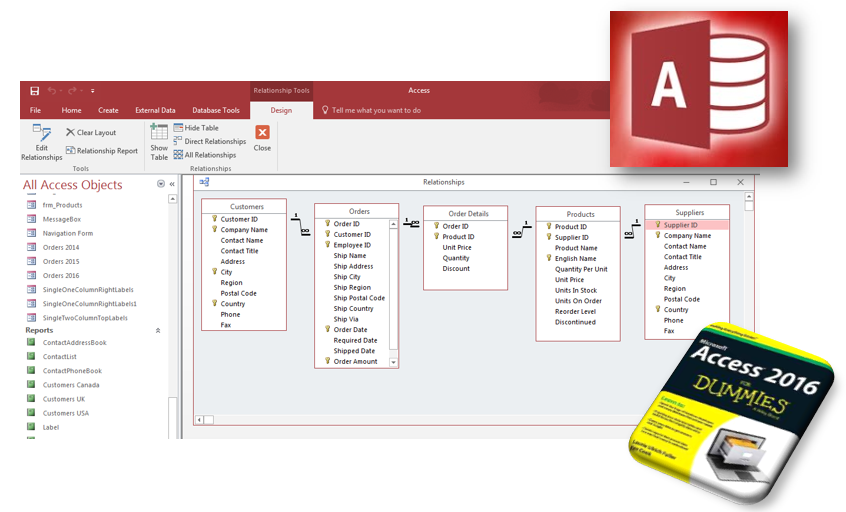Open the Customers USA report

(x=65, y=413)
